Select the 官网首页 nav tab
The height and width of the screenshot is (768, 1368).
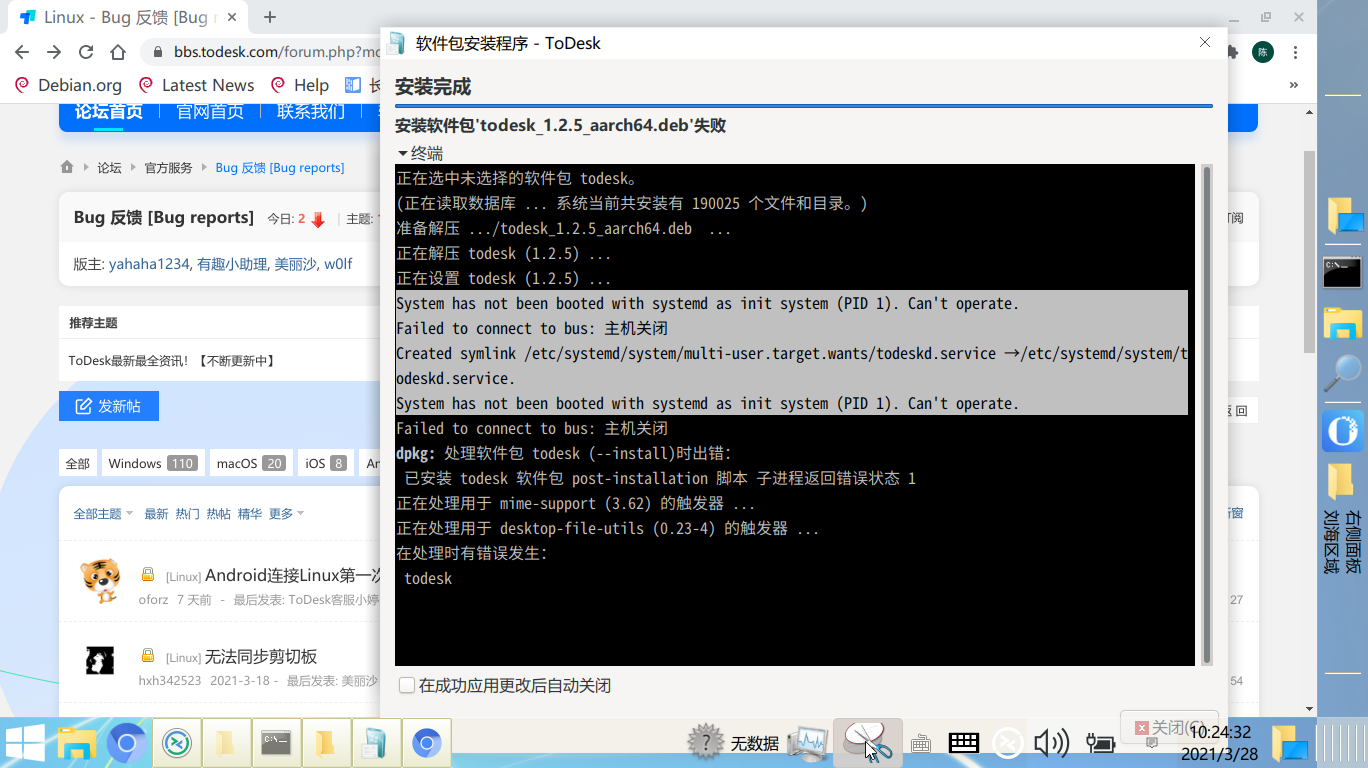point(210,111)
